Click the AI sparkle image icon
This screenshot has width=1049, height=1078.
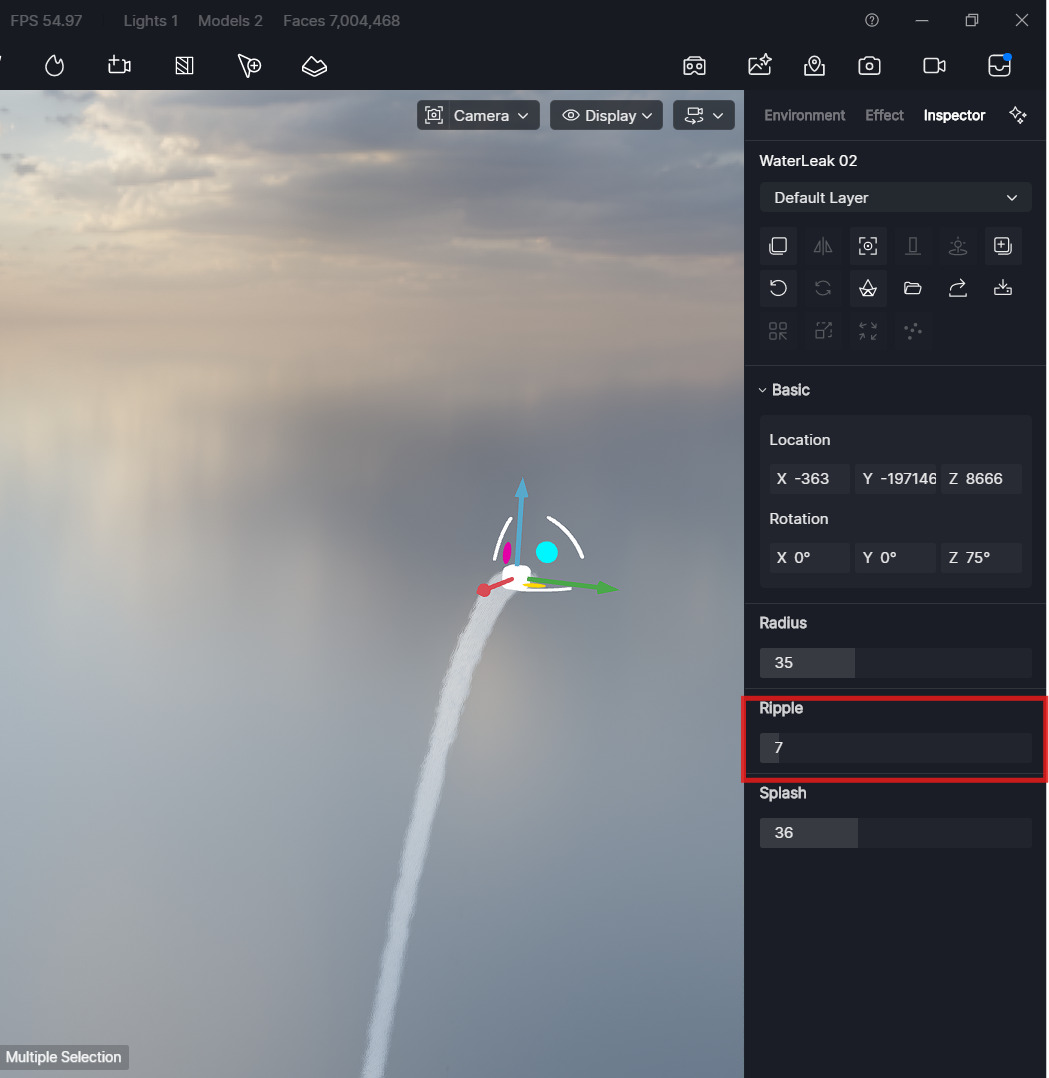click(759, 66)
